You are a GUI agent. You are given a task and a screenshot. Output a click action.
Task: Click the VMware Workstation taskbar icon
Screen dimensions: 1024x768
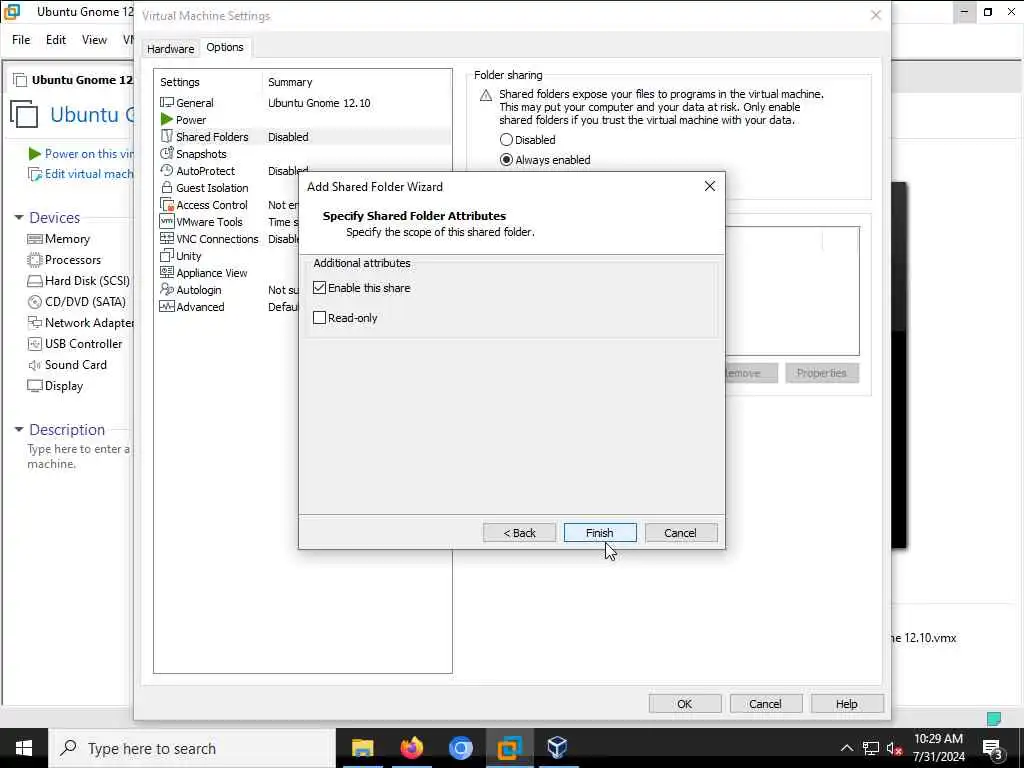(509, 748)
